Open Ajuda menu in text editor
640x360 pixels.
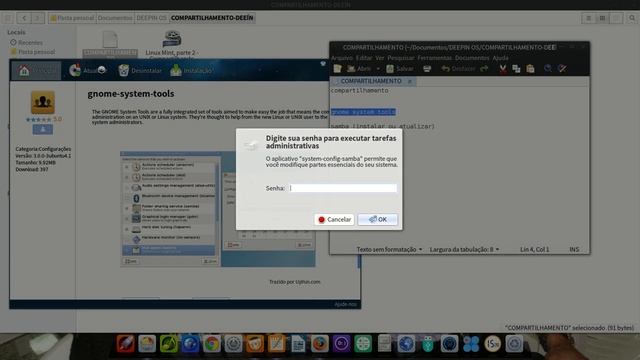(500, 58)
